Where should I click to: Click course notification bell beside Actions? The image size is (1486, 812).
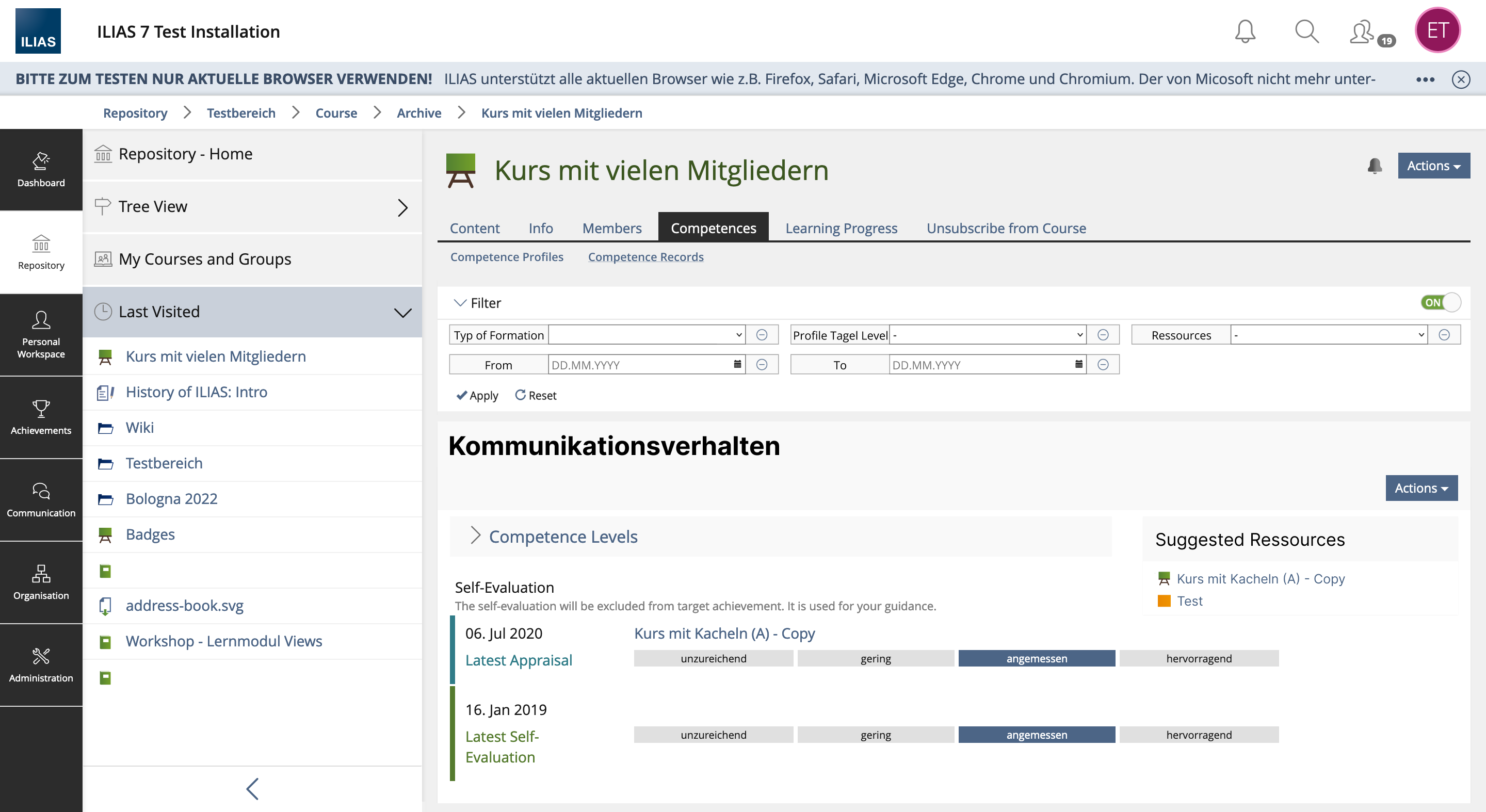(x=1375, y=166)
